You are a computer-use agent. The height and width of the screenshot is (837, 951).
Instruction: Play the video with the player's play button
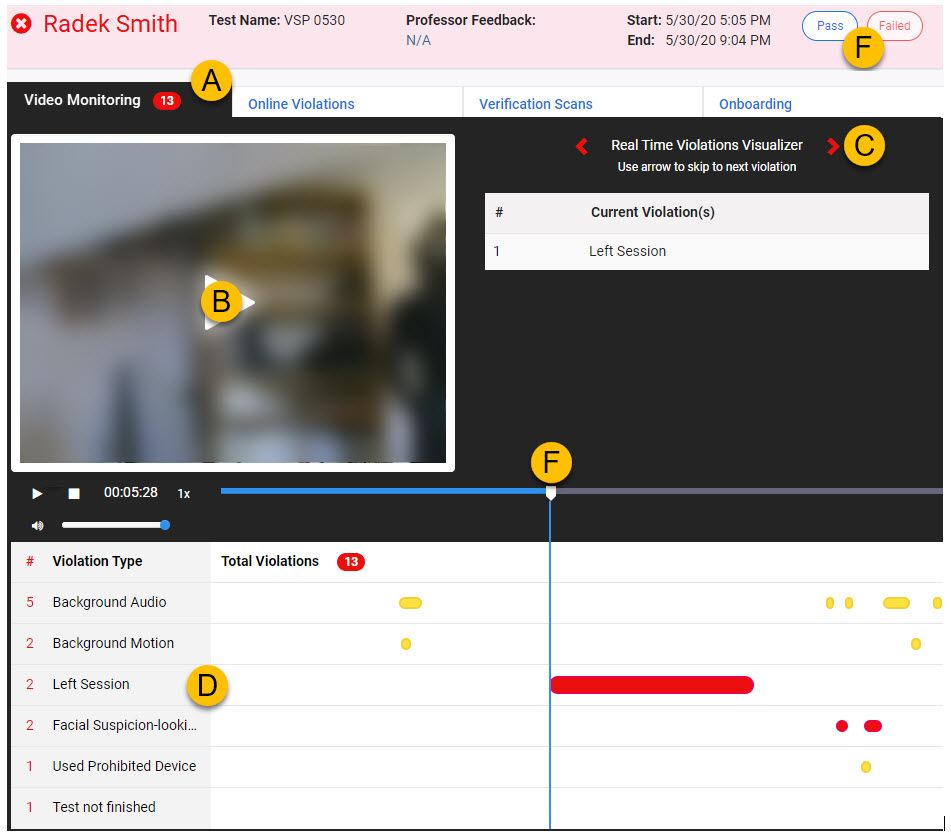(37, 493)
